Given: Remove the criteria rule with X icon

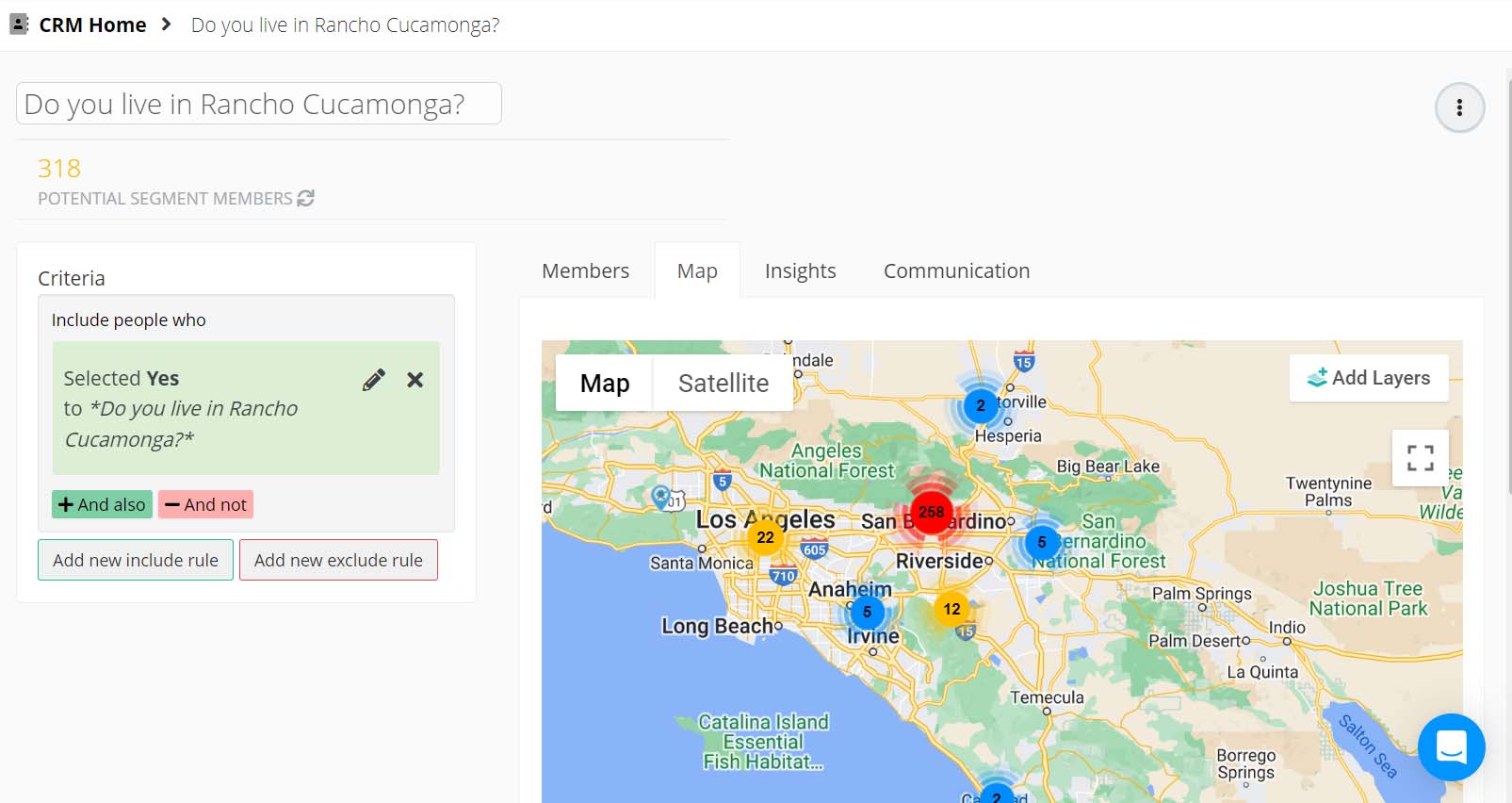Looking at the screenshot, I should tap(415, 380).
